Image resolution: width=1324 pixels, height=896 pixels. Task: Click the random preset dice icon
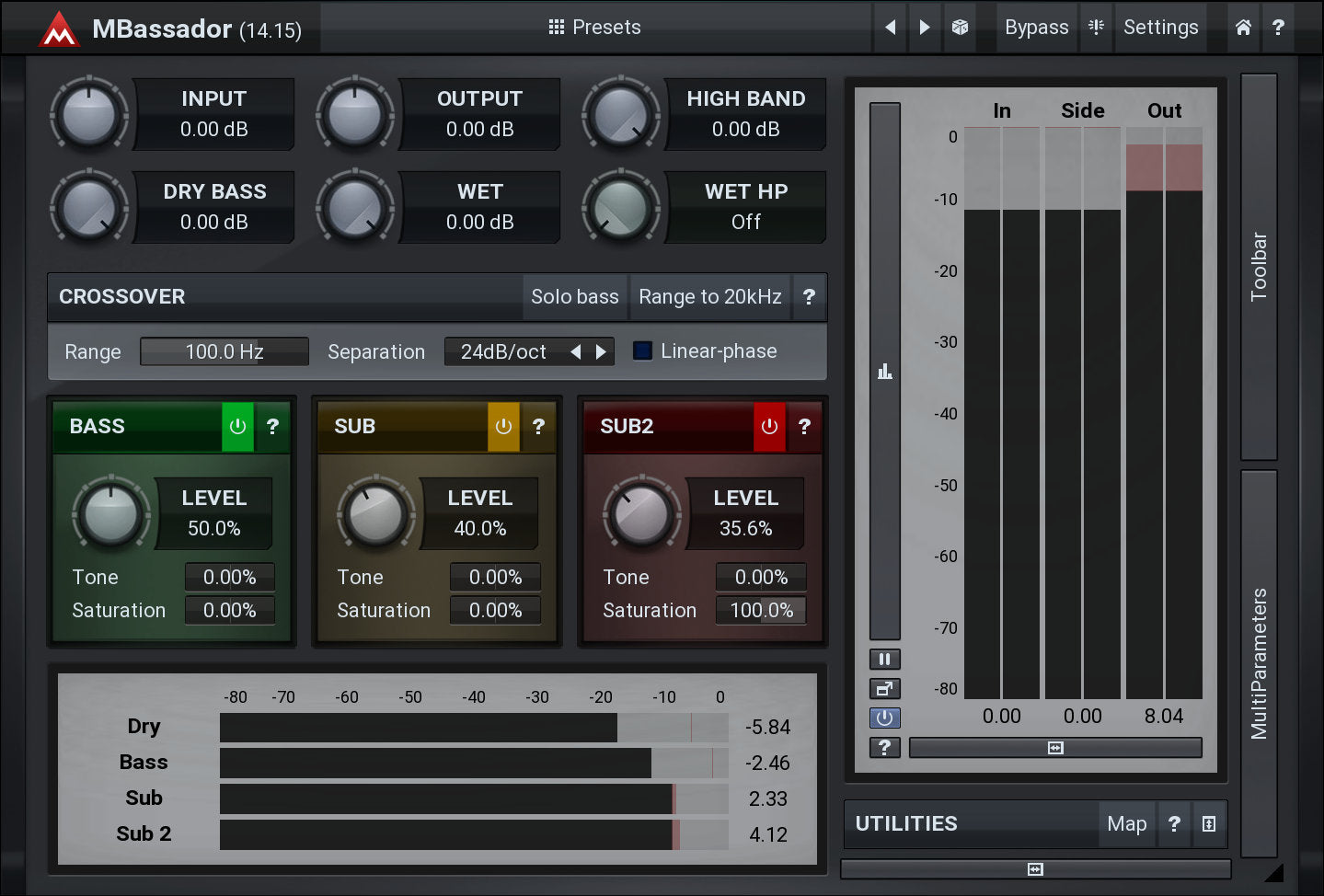click(960, 28)
